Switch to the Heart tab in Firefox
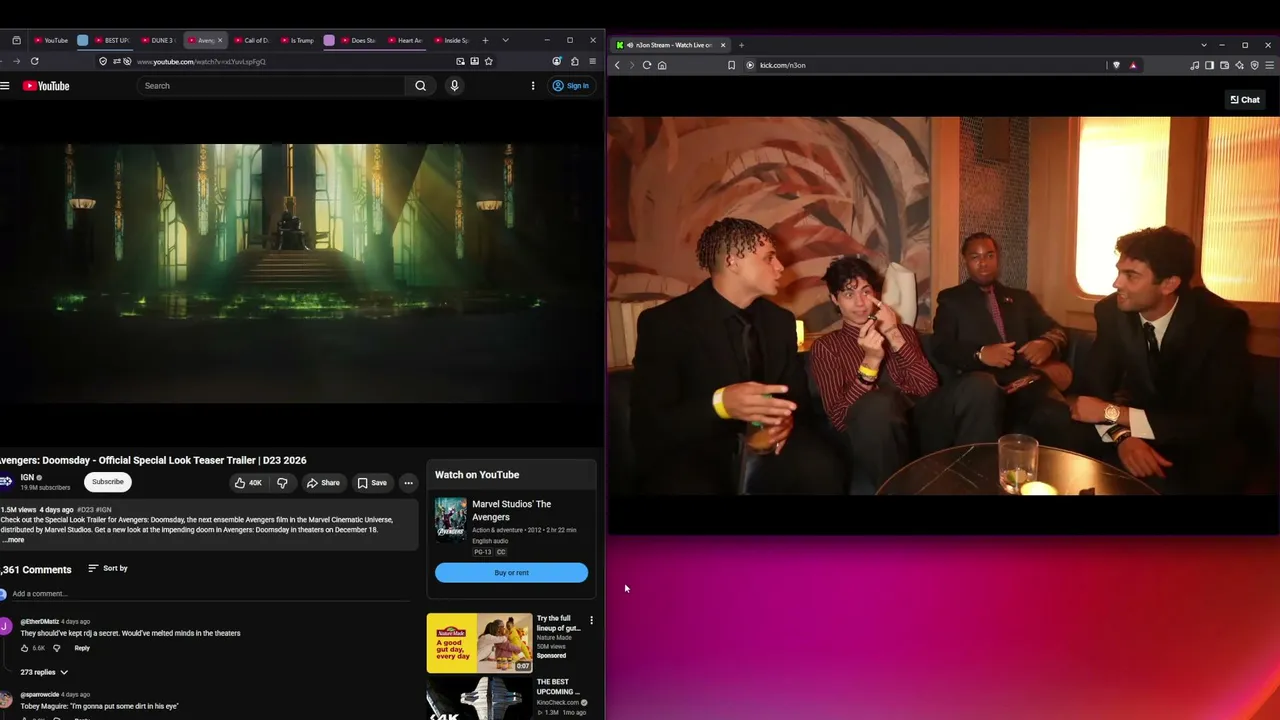This screenshot has width=1280, height=720. 406,40
